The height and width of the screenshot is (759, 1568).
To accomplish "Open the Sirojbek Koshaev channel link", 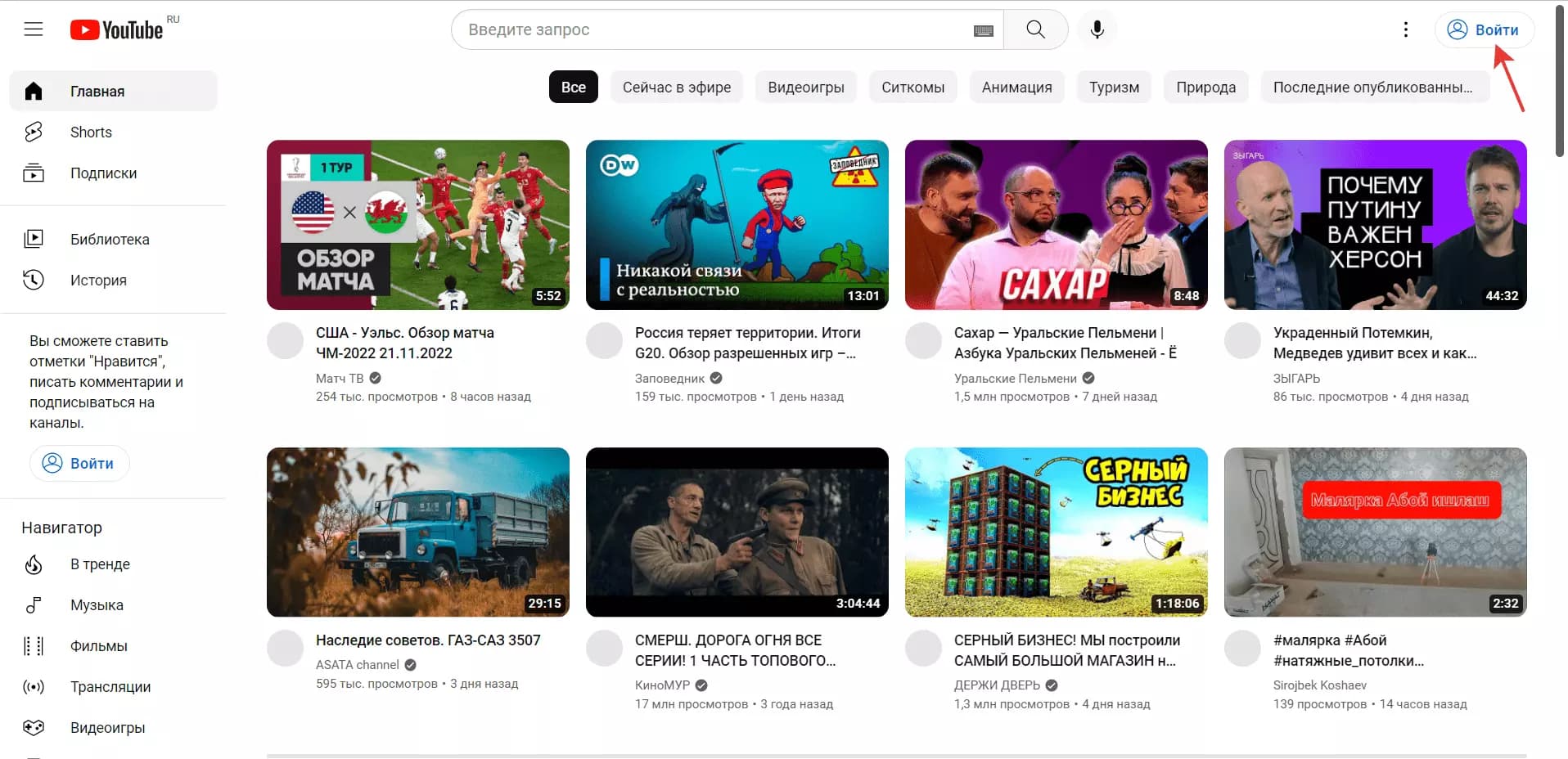I will [x=1320, y=685].
